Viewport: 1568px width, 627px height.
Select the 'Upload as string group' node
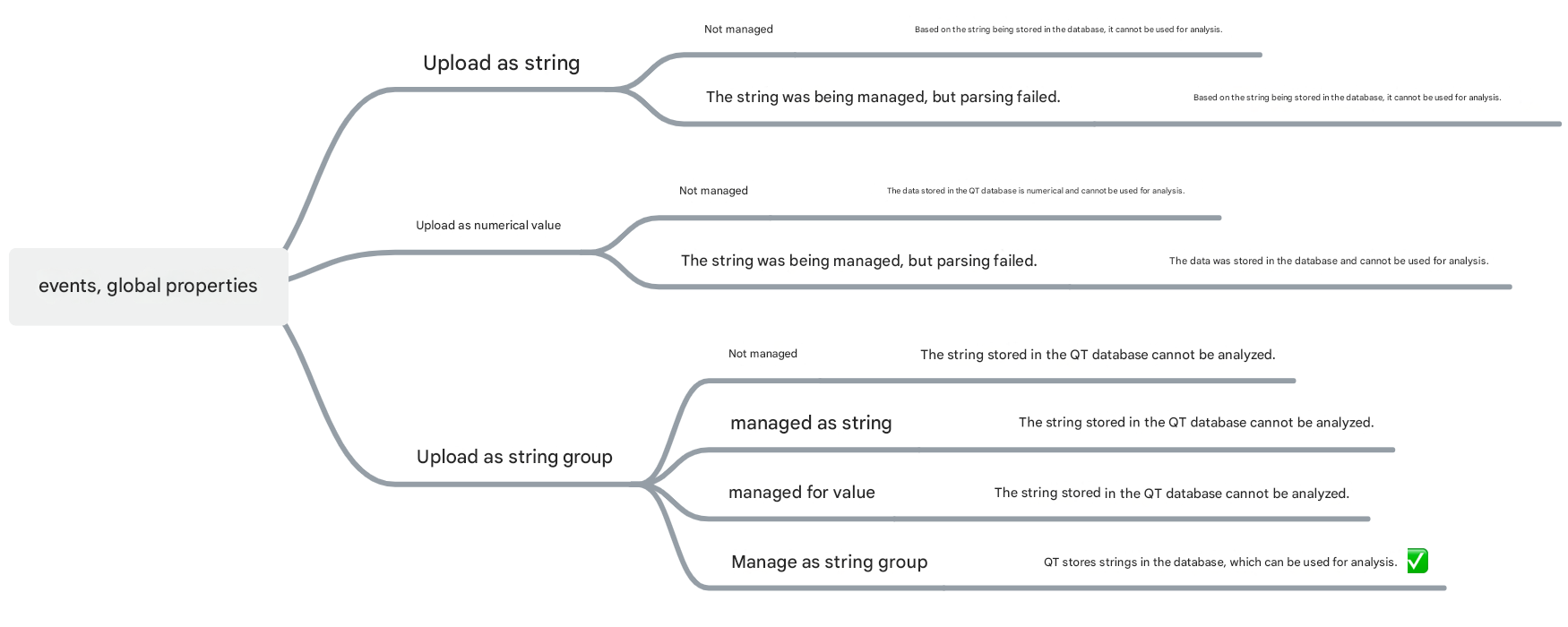pos(514,457)
